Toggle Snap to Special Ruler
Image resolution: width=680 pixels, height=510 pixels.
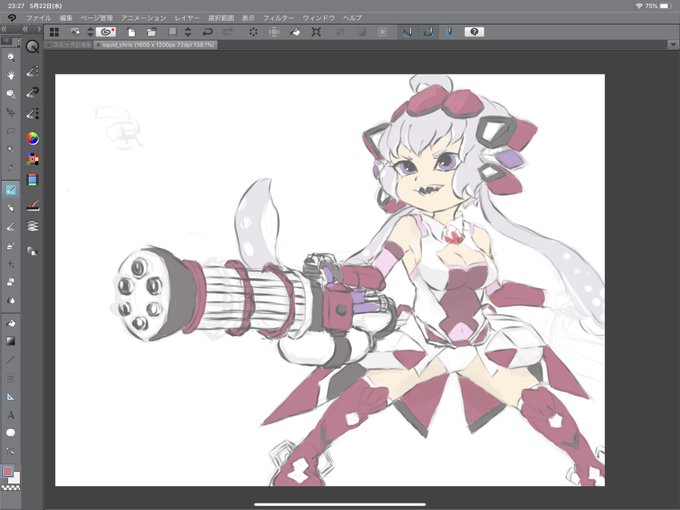pos(428,32)
